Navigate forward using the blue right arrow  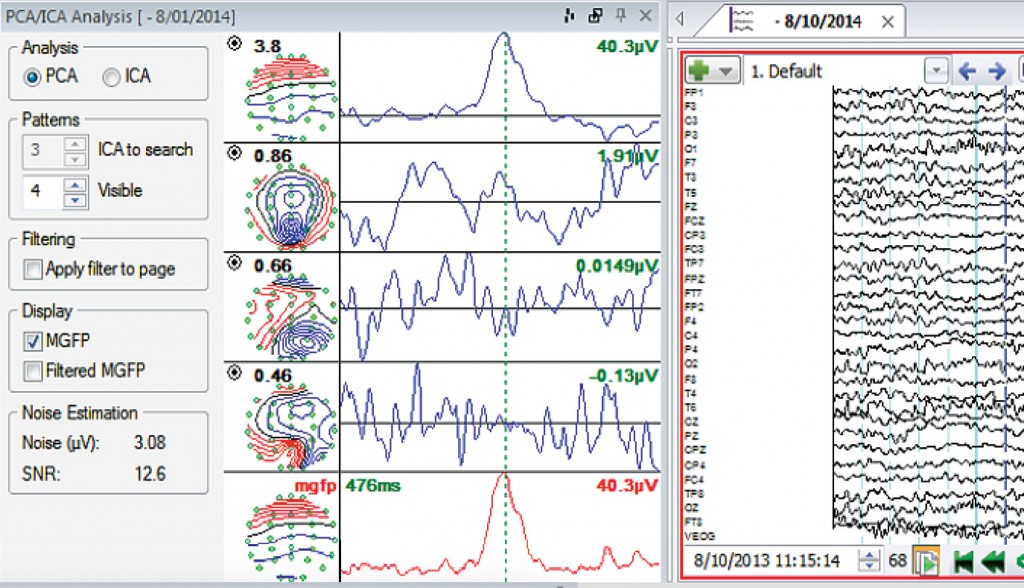tap(997, 71)
